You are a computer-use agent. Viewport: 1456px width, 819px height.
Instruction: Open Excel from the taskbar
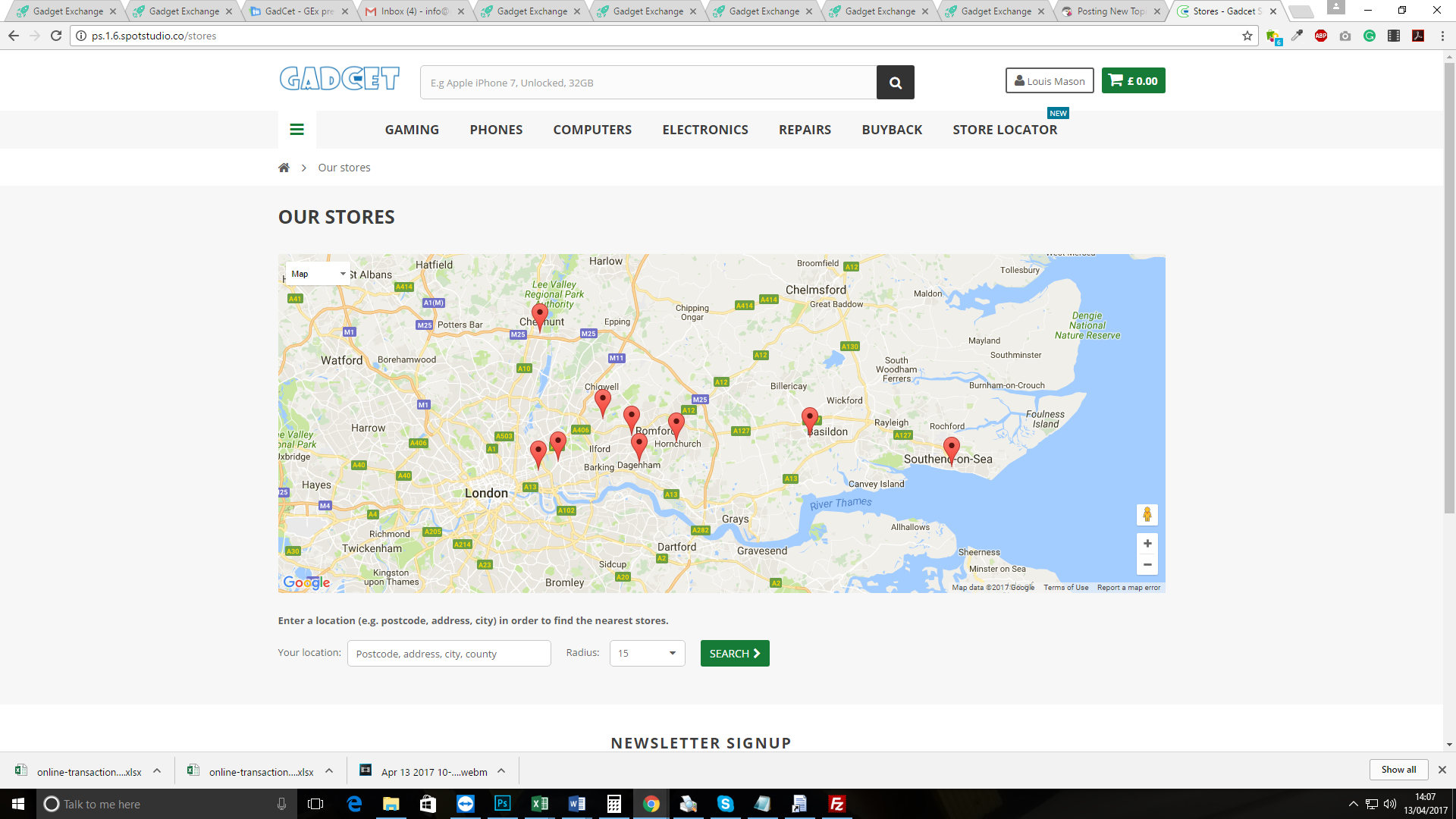[x=540, y=804]
